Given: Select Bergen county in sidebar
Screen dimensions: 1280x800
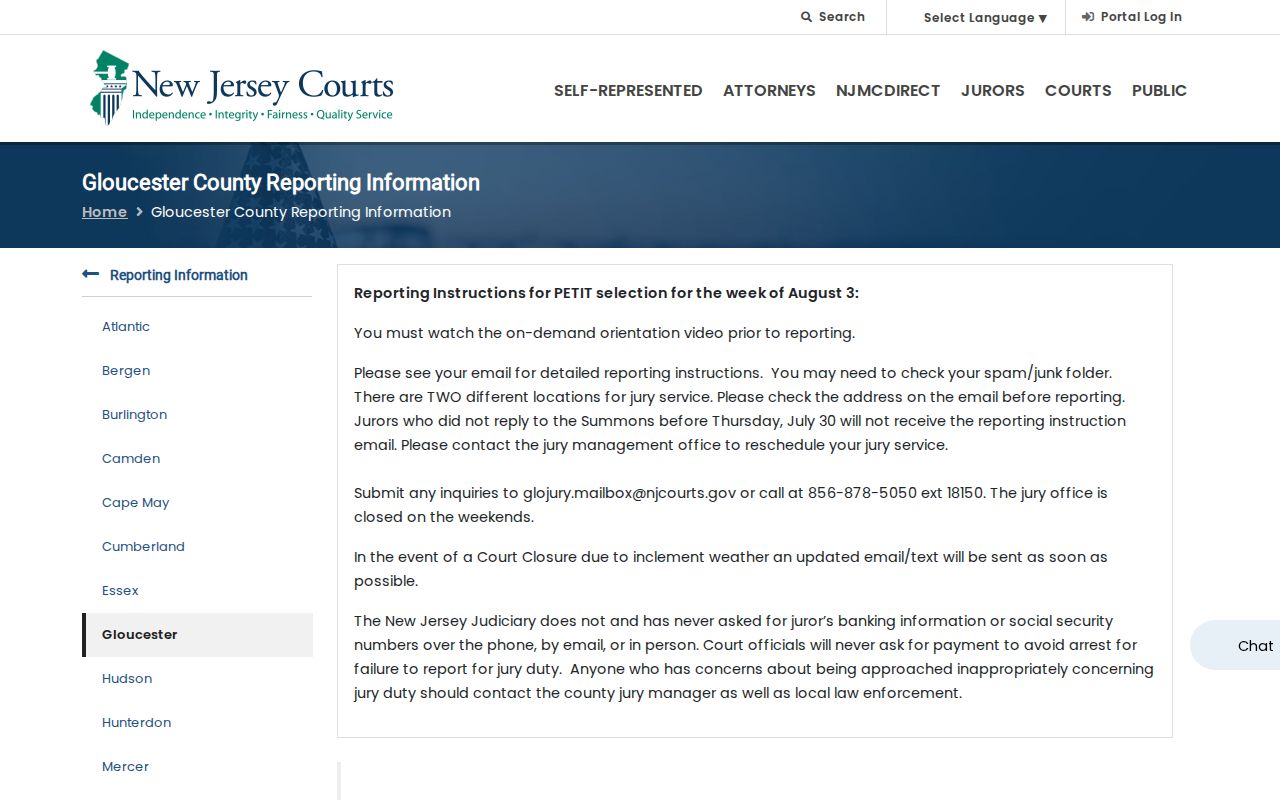Looking at the screenshot, I should 126,371.
